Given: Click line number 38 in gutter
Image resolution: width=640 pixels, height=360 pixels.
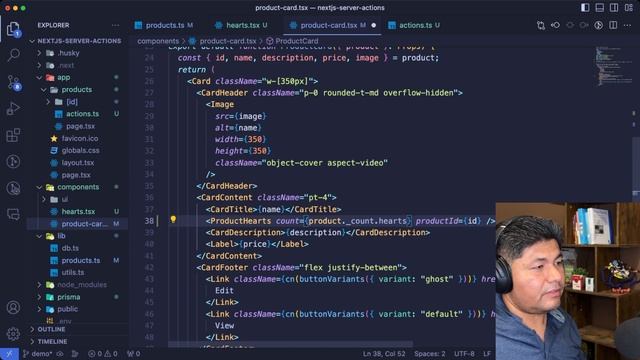Looking at the screenshot, I should point(149,221).
